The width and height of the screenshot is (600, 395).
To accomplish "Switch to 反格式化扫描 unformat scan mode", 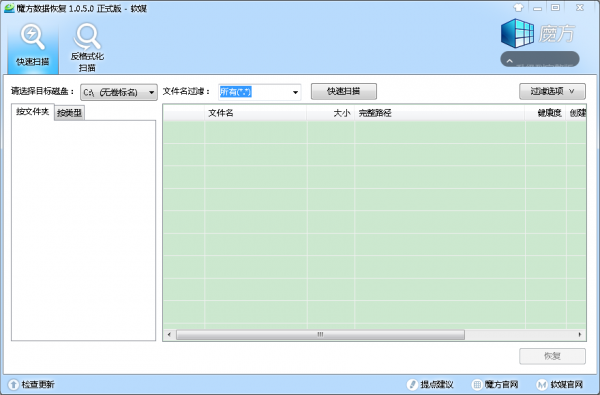I will [87, 47].
